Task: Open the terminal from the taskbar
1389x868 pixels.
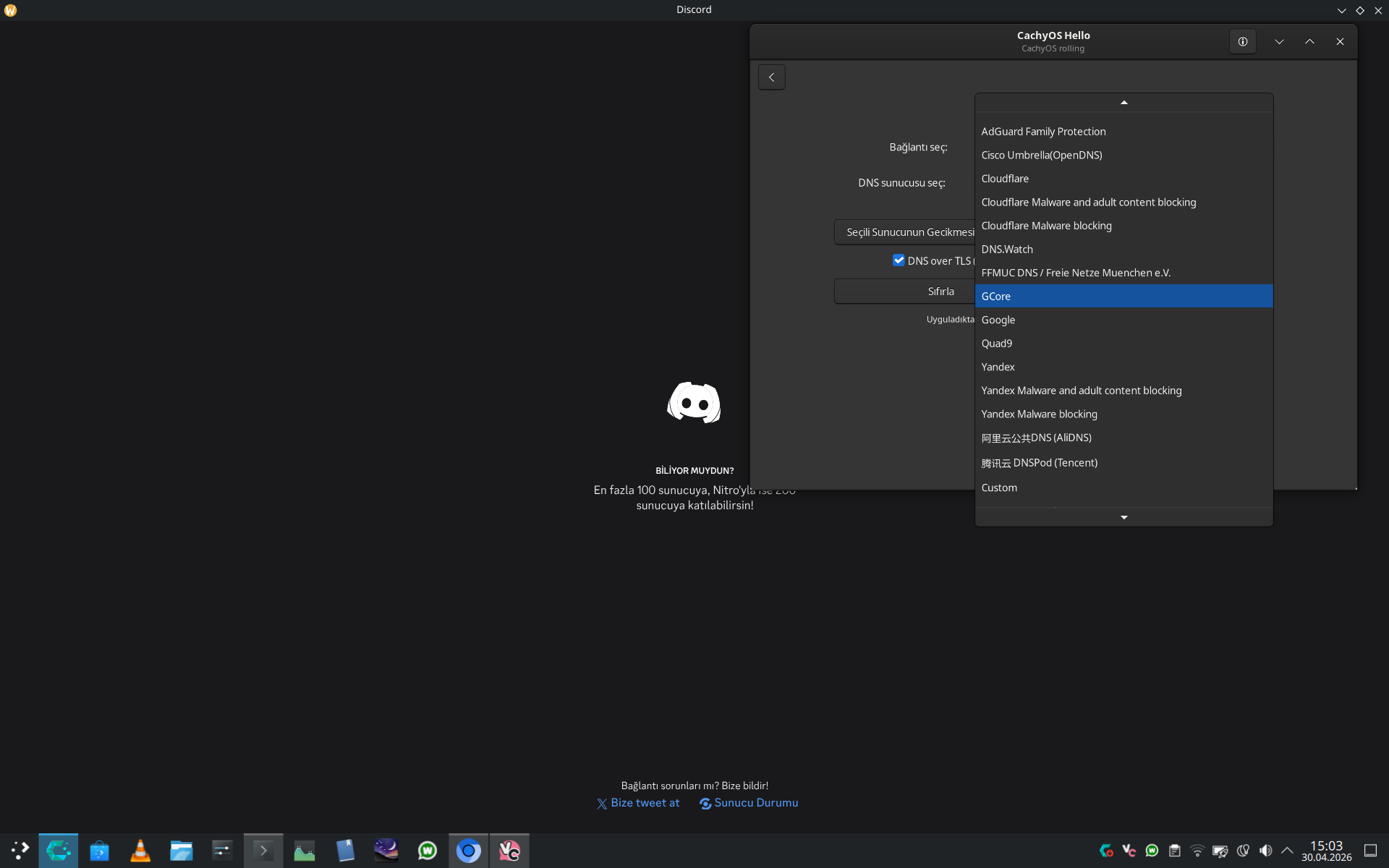Action: click(x=263, y=851)
